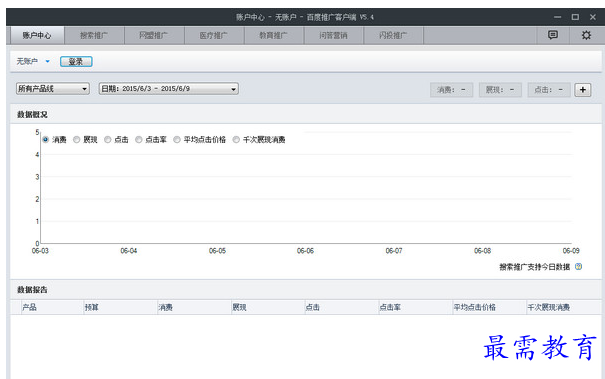Open the settings gear icon
Image resolution: width=605 pixels, height=379 pixels.
click(x=586, y=35)
